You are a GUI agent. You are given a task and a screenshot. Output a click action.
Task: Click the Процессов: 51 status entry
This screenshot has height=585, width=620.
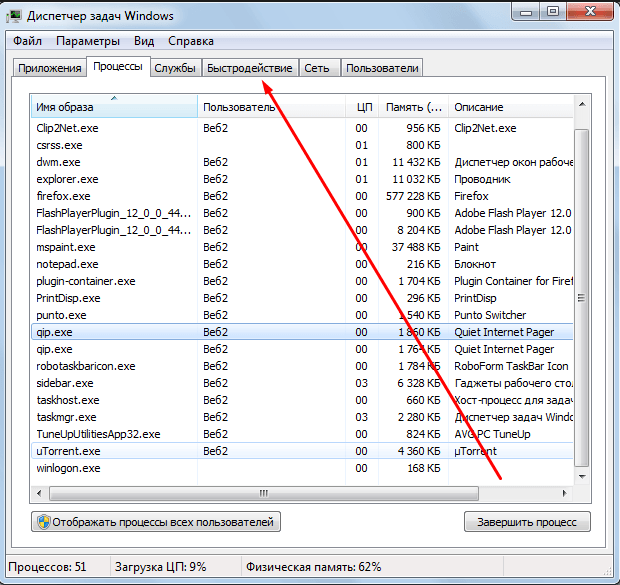47,567
